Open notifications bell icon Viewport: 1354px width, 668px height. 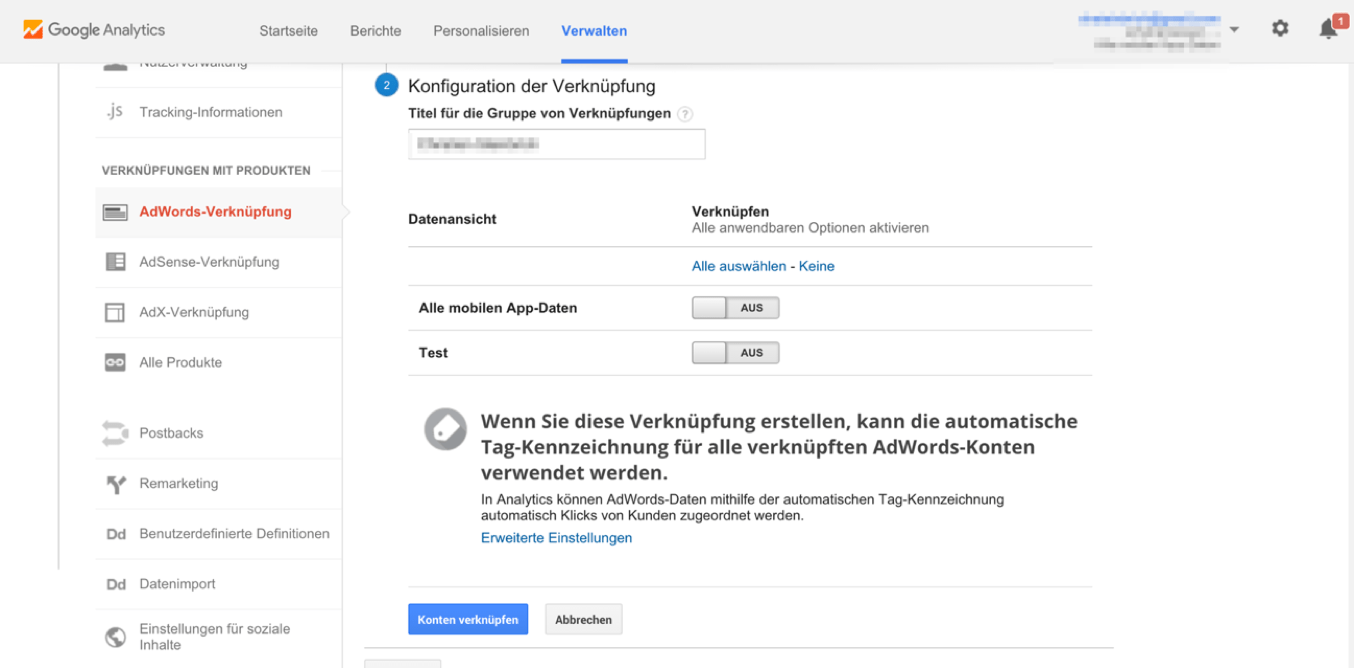pyautogui.click(x=1328, y=29)
